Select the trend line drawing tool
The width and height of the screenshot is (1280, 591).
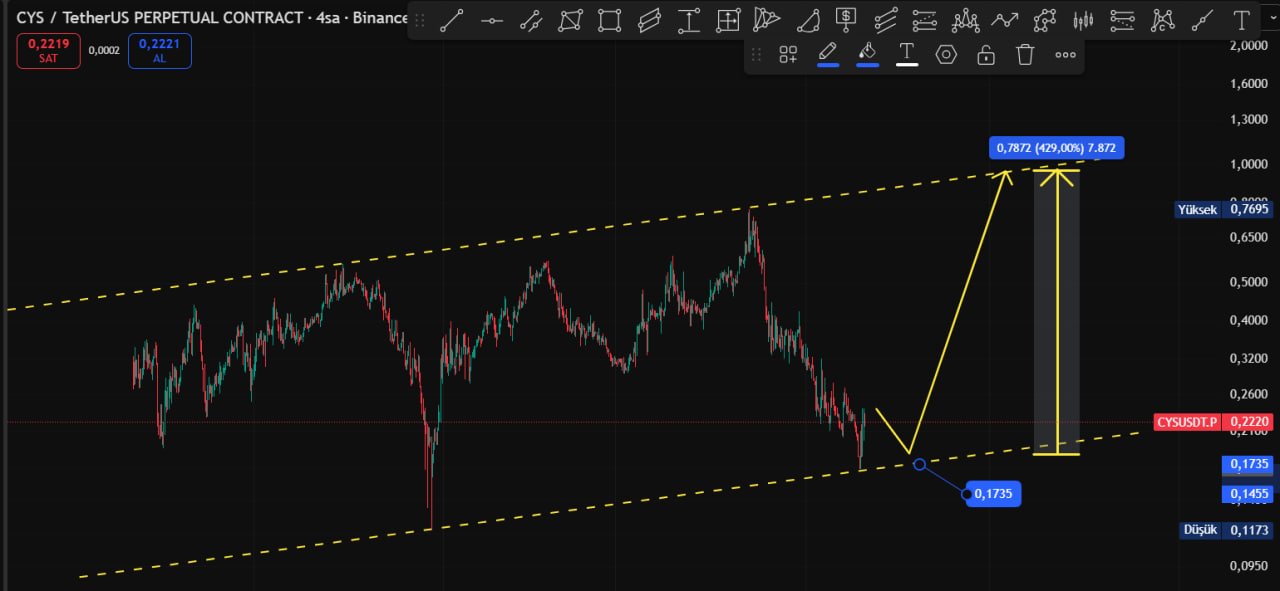coord(452,19)
